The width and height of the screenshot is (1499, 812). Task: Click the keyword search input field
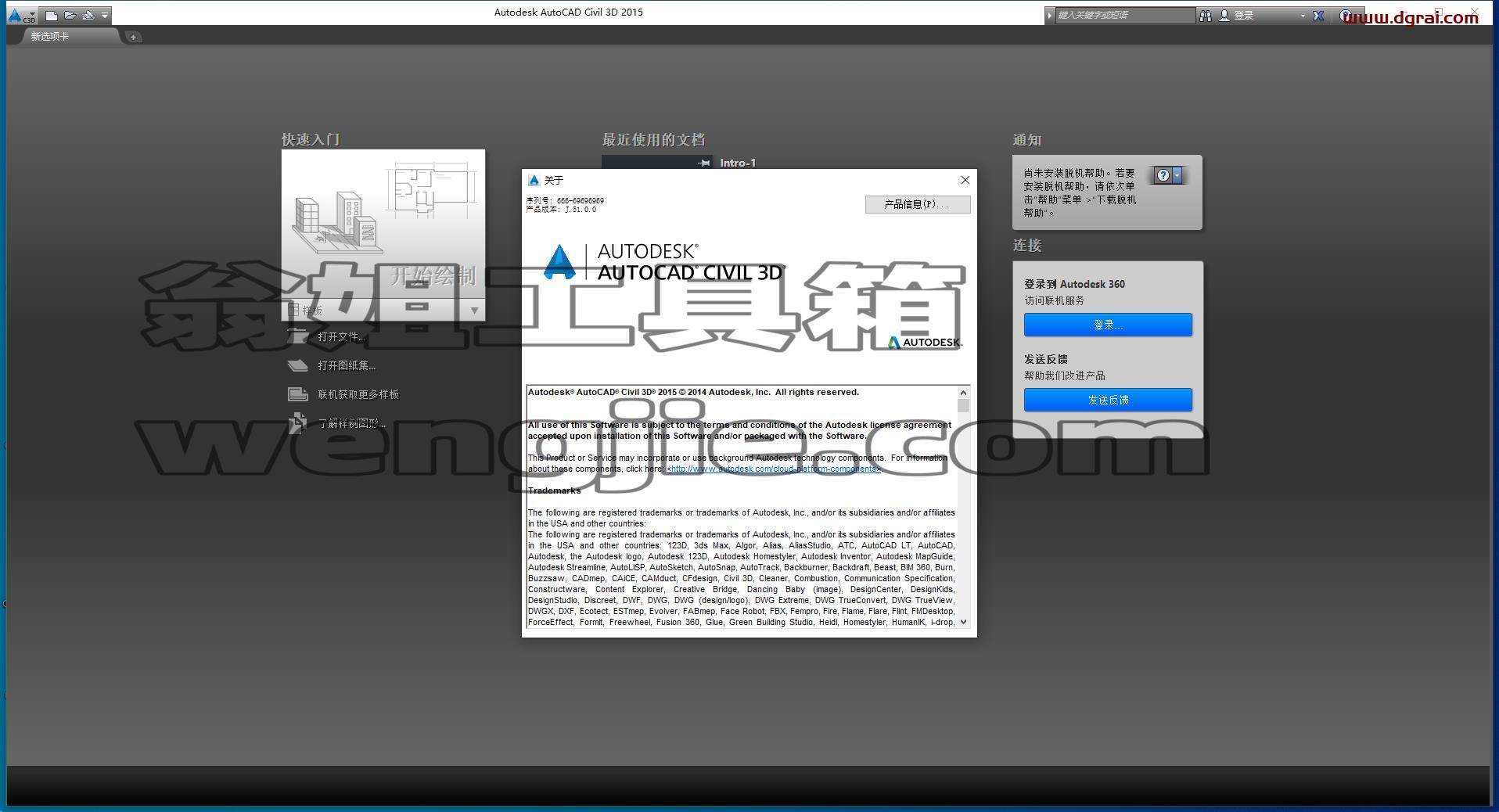[x=1125, y=15]
